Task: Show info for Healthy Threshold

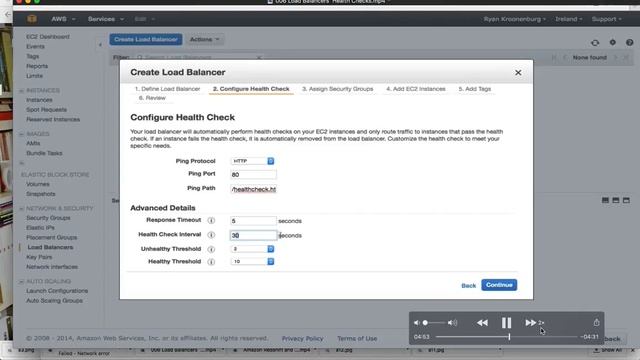Action: [x=211, y=262]
